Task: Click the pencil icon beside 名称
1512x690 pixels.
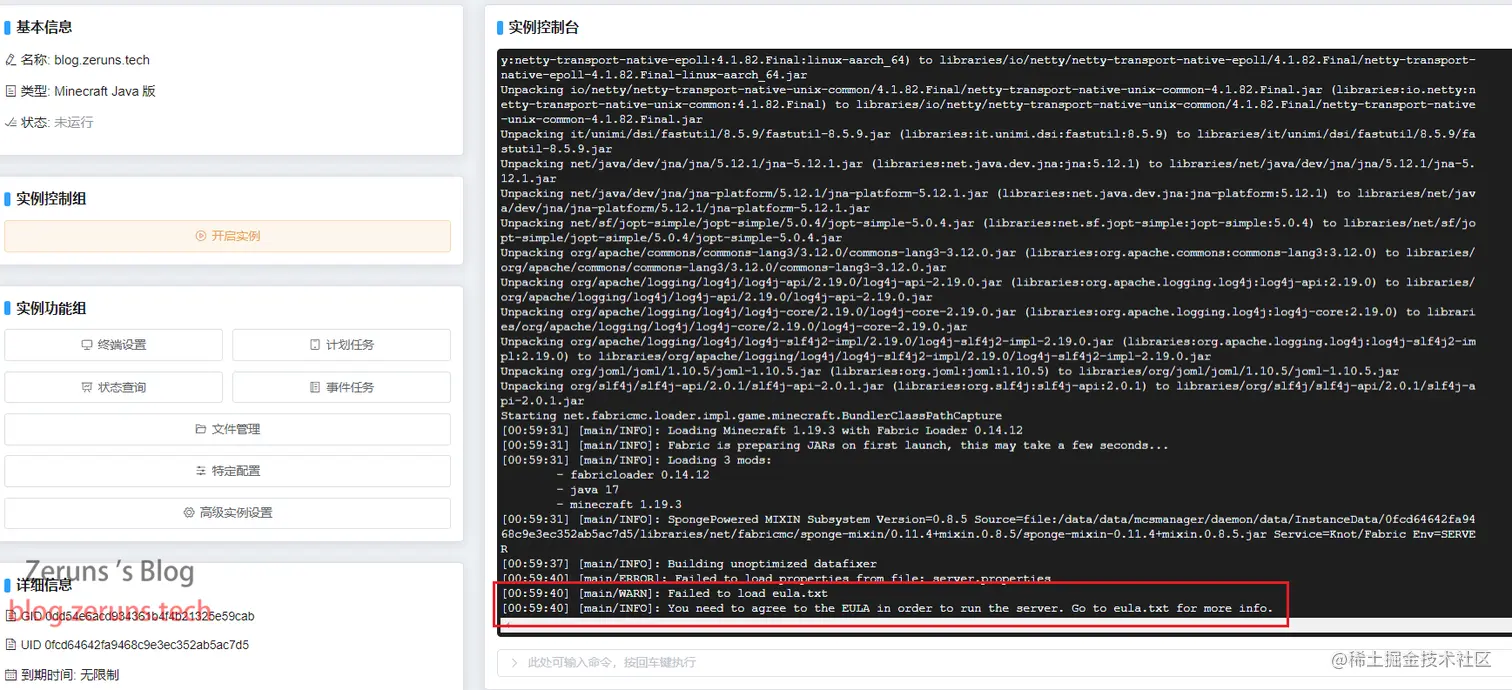Action: tap(11, 60)
